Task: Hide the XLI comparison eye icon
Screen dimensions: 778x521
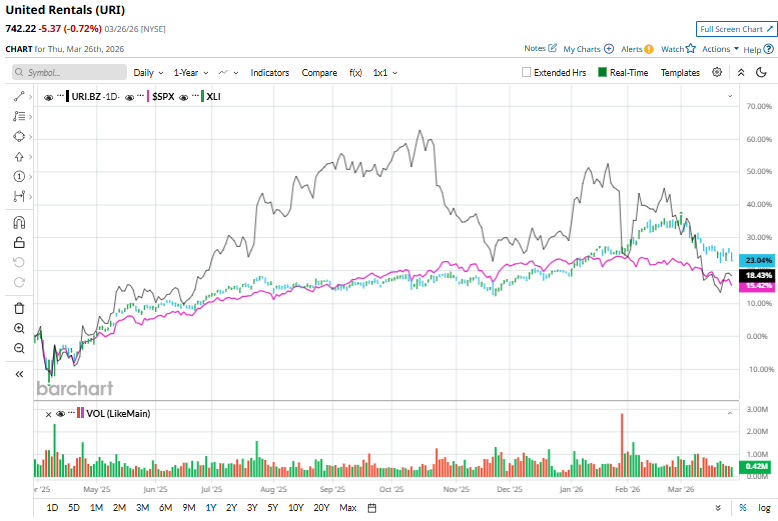Action: 184,97
